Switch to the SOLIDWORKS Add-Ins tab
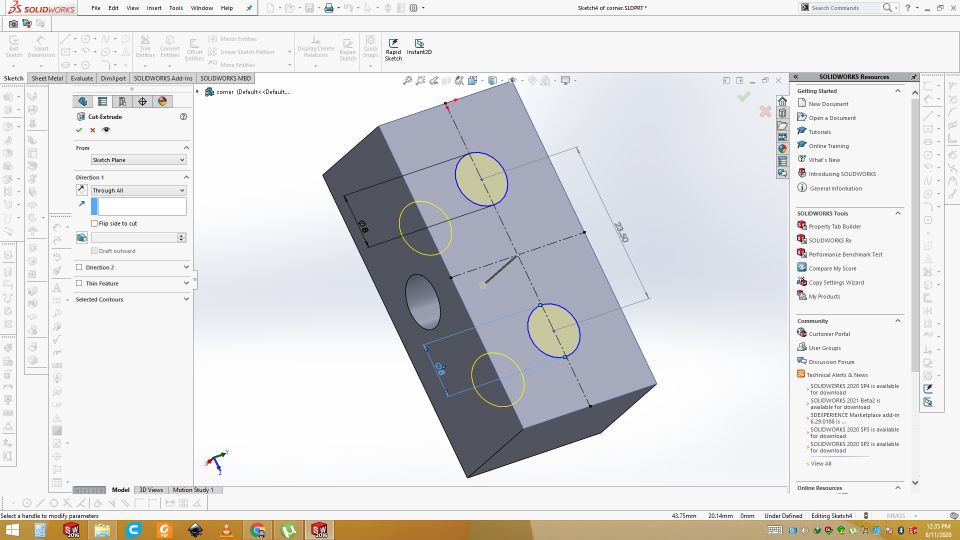The height and width of the screenshot is (540, 960). click(163, 78)
